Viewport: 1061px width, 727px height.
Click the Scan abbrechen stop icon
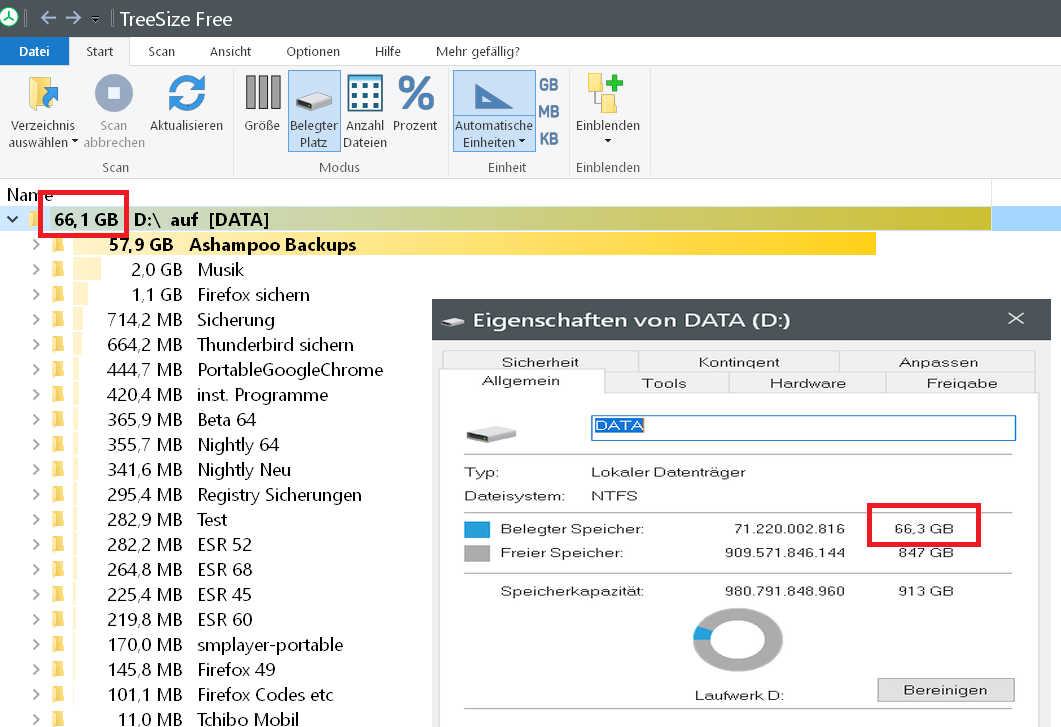click(x=114, y=94)
